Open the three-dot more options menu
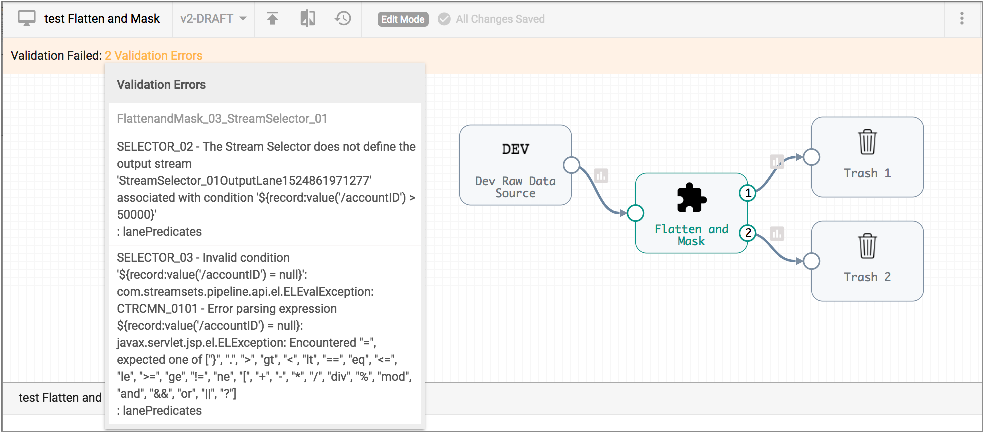Viewport: 983px width, 432px height. (x=961, y=19)
